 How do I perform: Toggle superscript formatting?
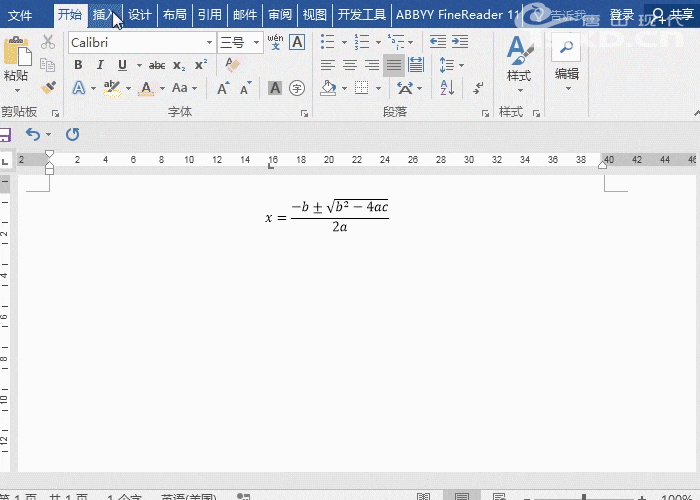coord(201,65)
